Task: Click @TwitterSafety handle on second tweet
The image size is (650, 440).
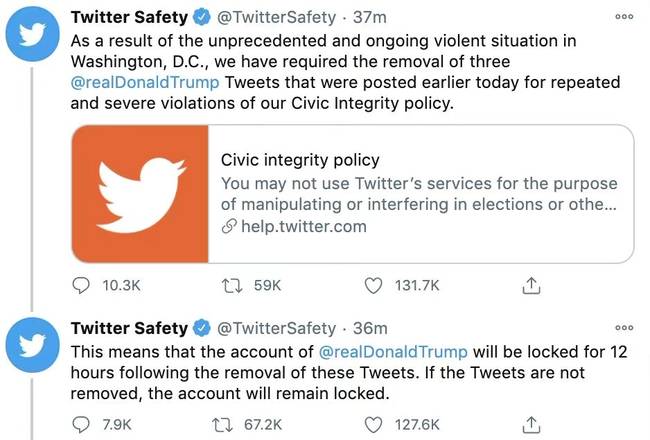Action: pos(276,327)
